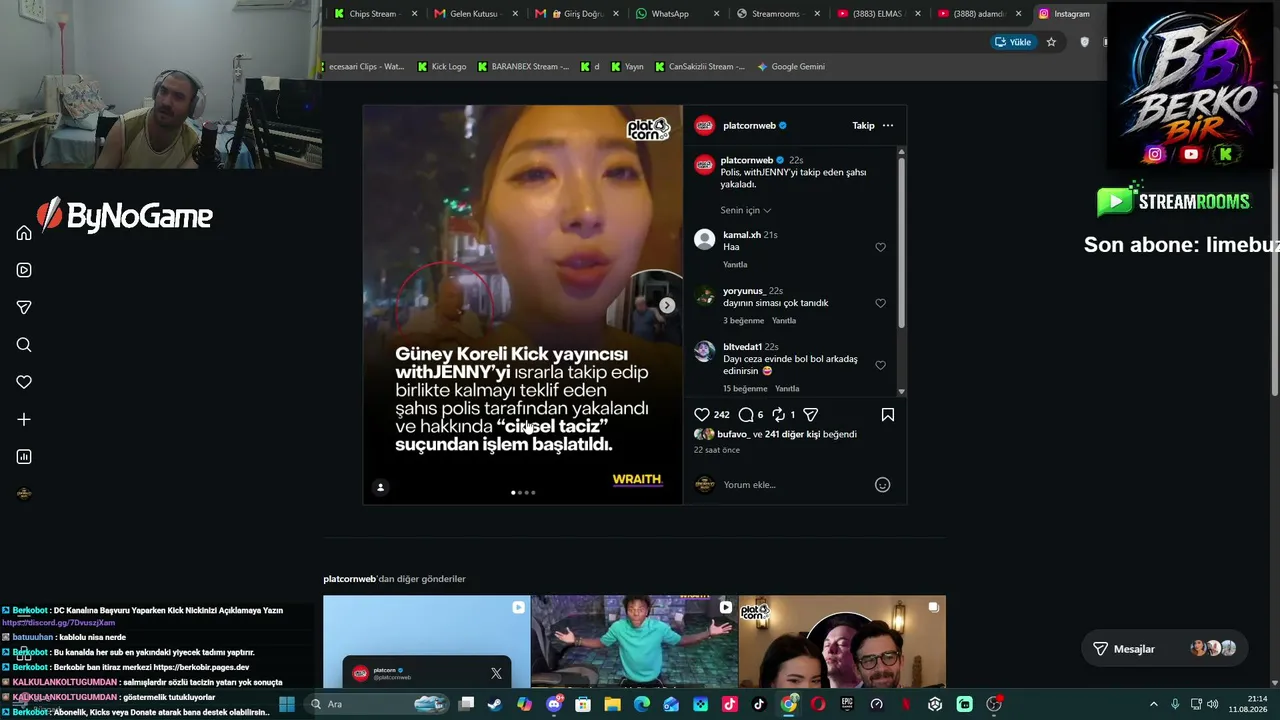Open Discord from the taskbar
This screenshot has height=720, width=1280.
[555, 704]
